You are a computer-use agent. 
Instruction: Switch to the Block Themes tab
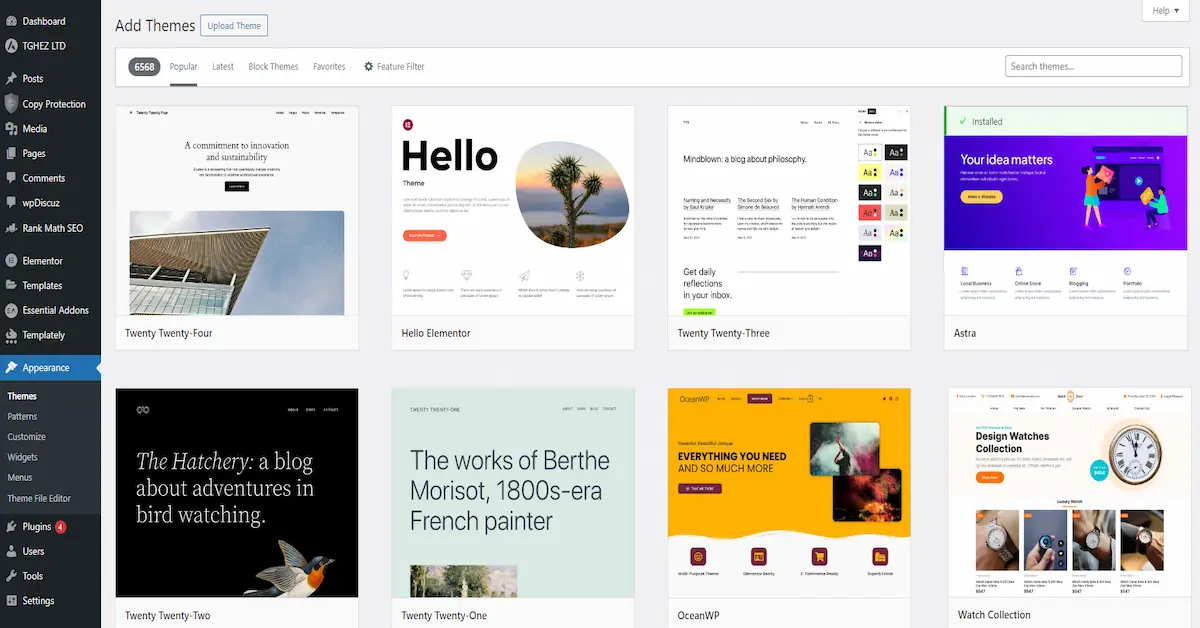click(273, 67)
